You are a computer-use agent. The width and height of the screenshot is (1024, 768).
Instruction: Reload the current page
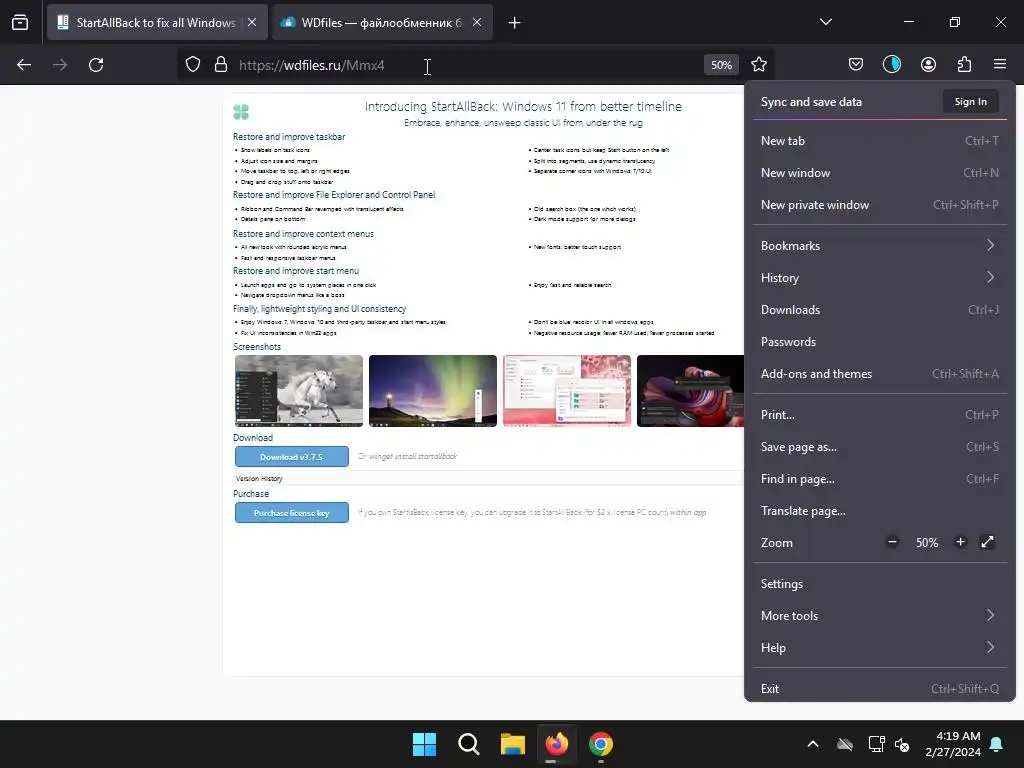point(96,65)
